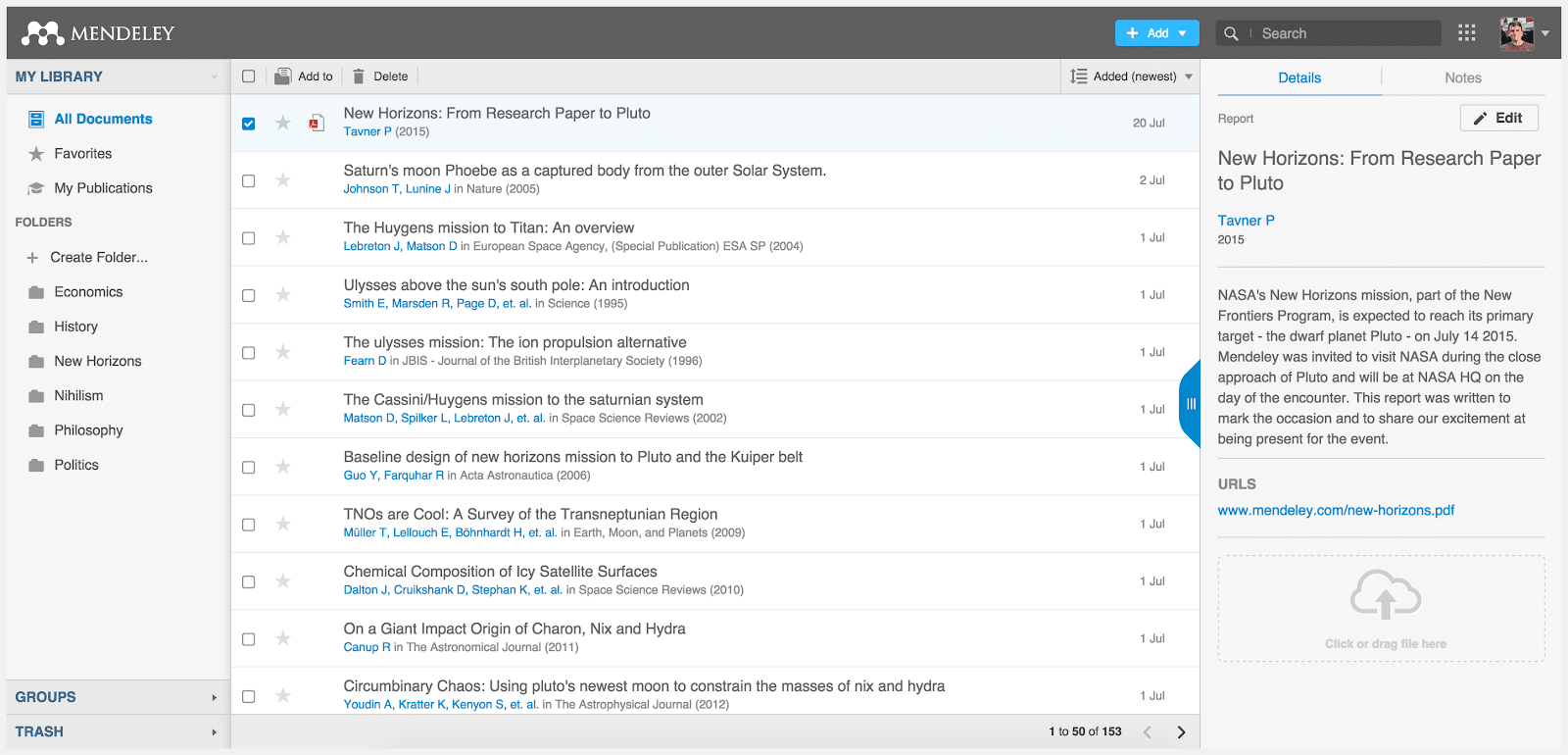Viewport: 1568px width, 755px height.
Task: Star the Ulysses above the sun's south pole paper
Action: tap(283, 294)
